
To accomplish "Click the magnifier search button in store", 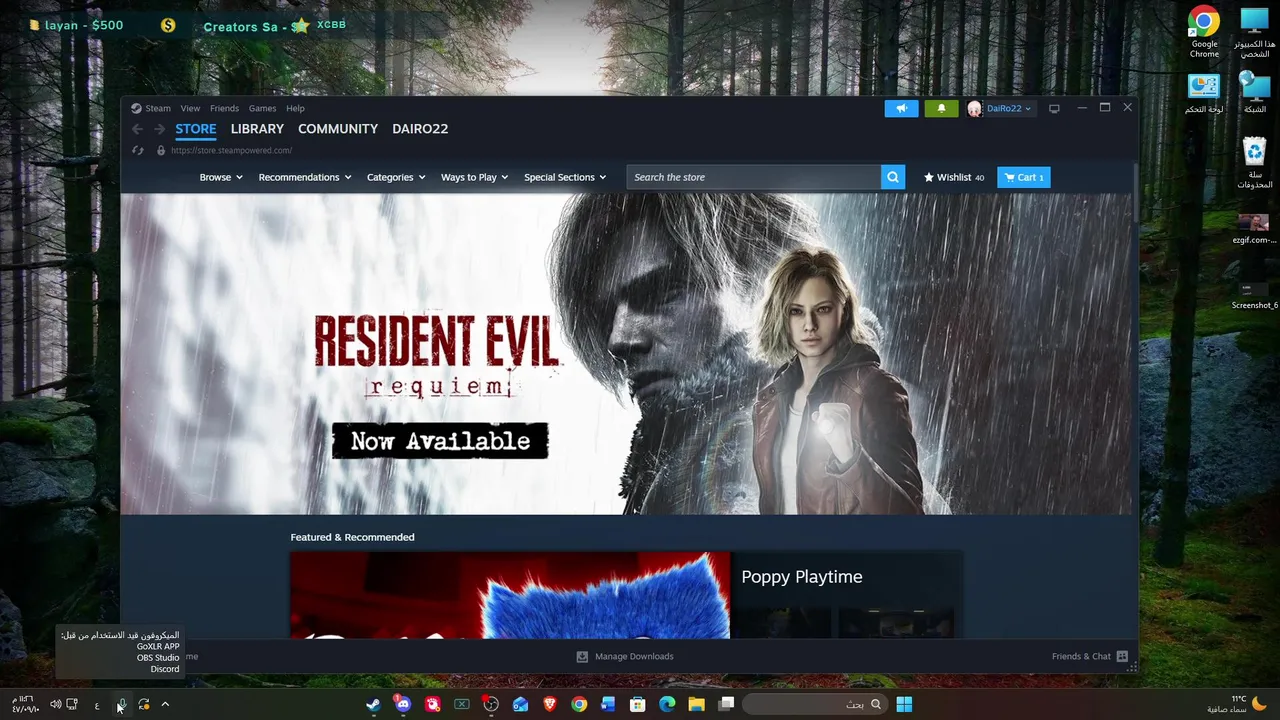I will [x=893, y=177].
